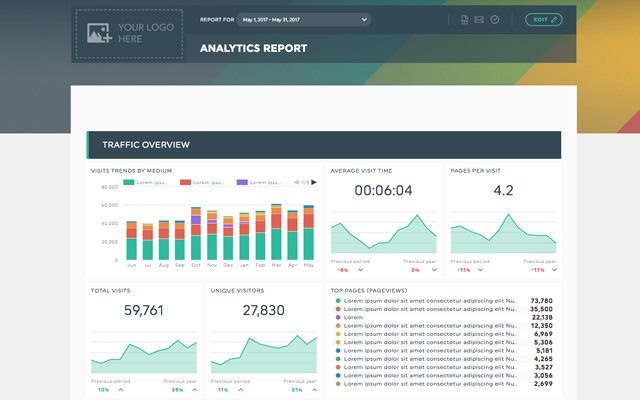This screenshot has width=640, height=400.
Task: Click the purple dot beside Lorem row
Action: tap(338, 317)
